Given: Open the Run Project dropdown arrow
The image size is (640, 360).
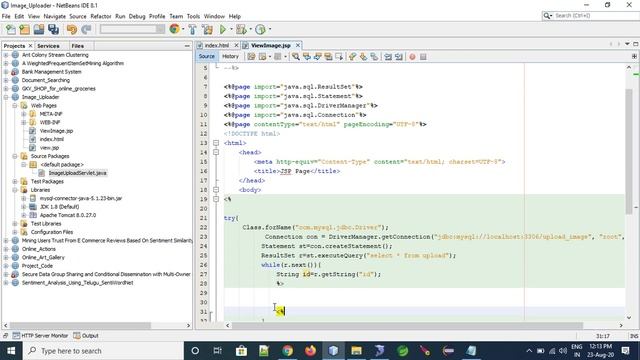Looking at the screenshot, I should 231,29.
